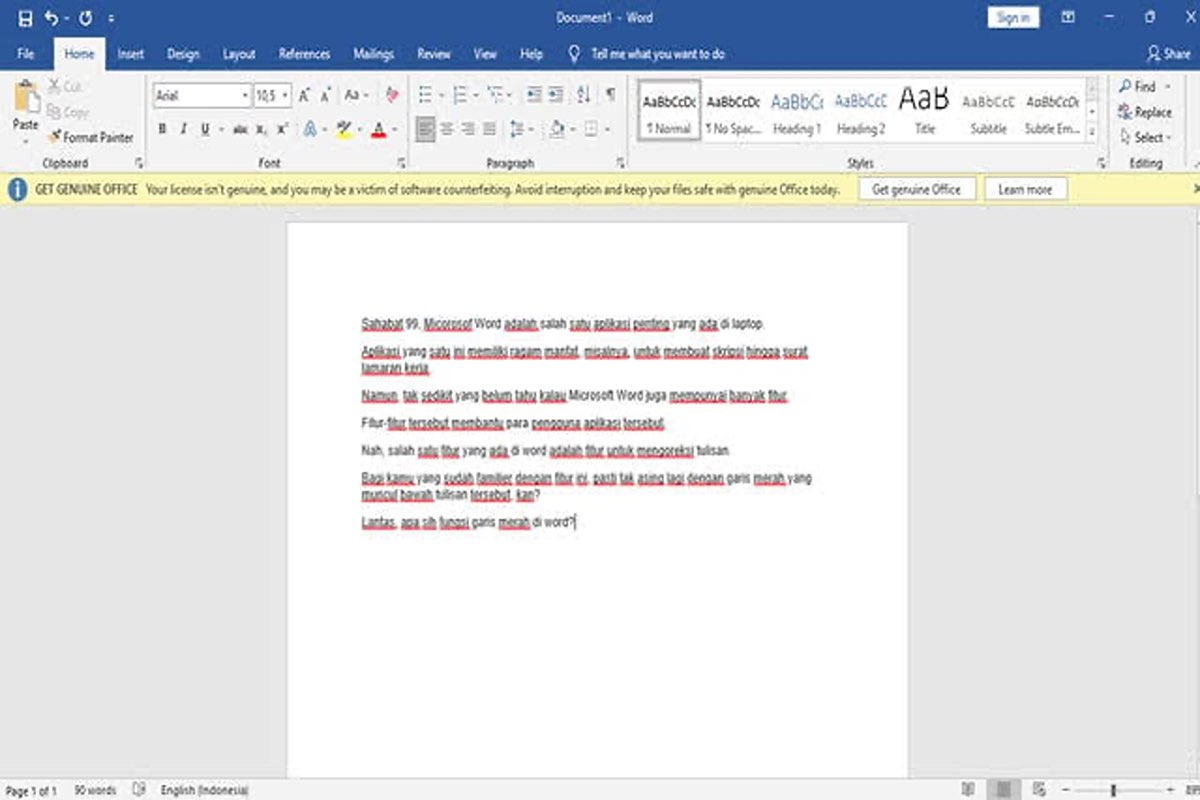The image size is (1200, 800).
Task: Click the Clear All Formatting icon
Action: click(391, 94)
